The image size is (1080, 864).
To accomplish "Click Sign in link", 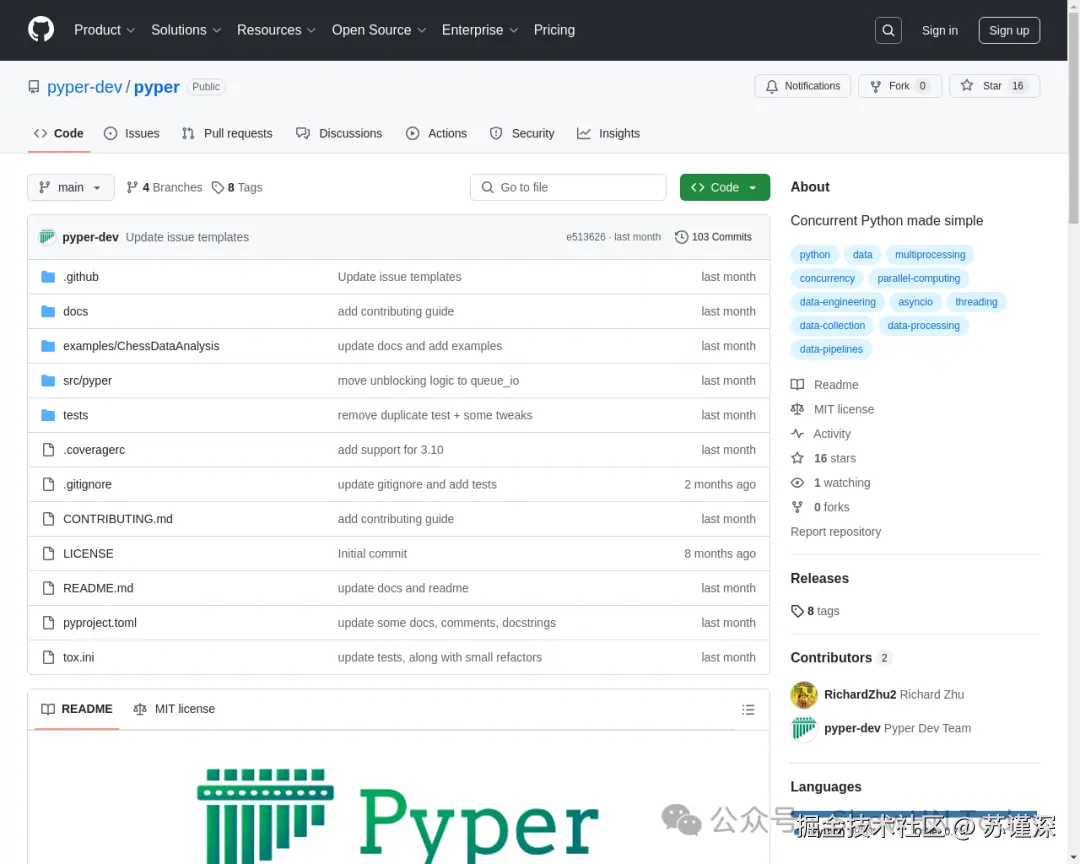I will [939, 30].
